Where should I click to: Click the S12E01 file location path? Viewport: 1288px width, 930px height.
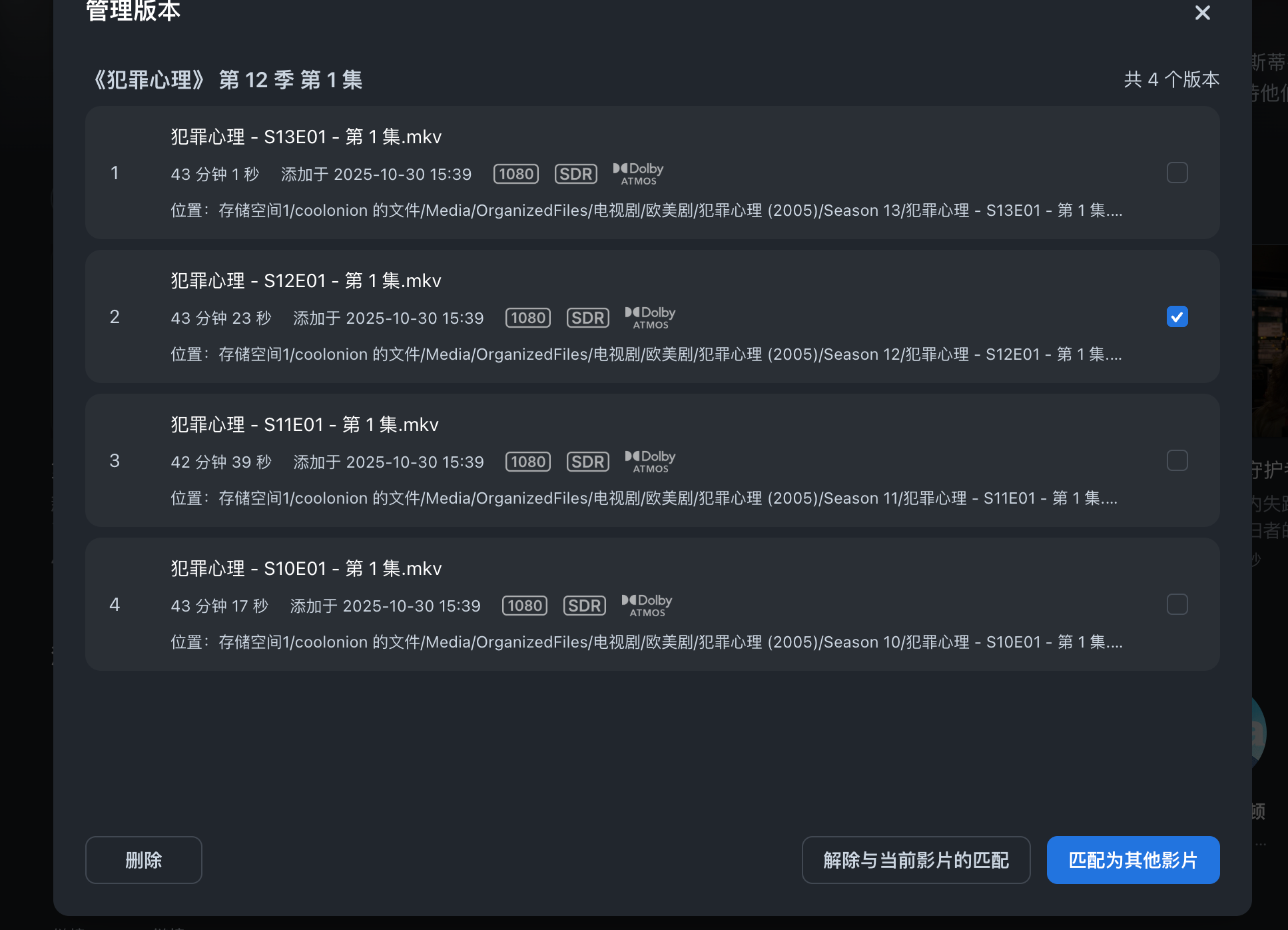pyautogui.click(x=646, y=354)
